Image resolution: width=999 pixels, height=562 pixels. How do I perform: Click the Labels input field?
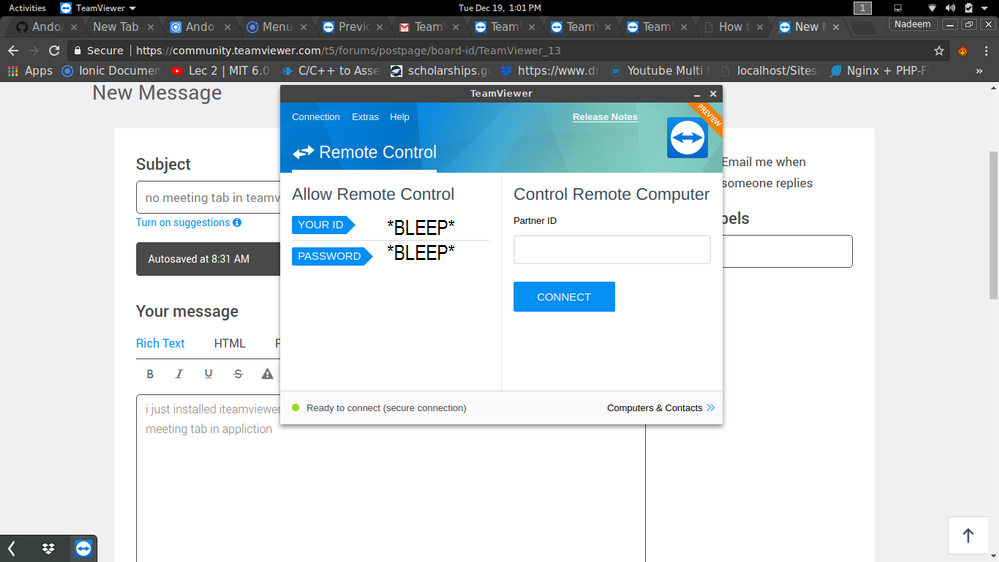click(787, 251)
